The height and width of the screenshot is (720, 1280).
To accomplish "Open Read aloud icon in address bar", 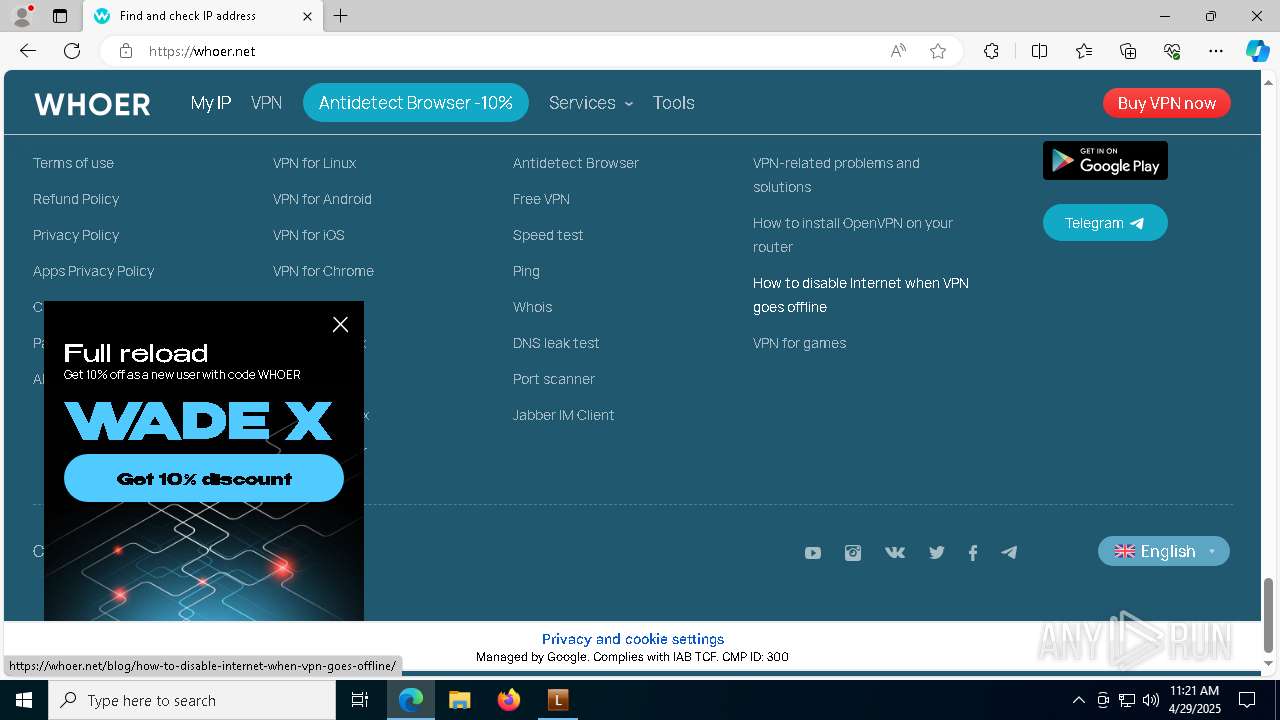I will point(898,51).
